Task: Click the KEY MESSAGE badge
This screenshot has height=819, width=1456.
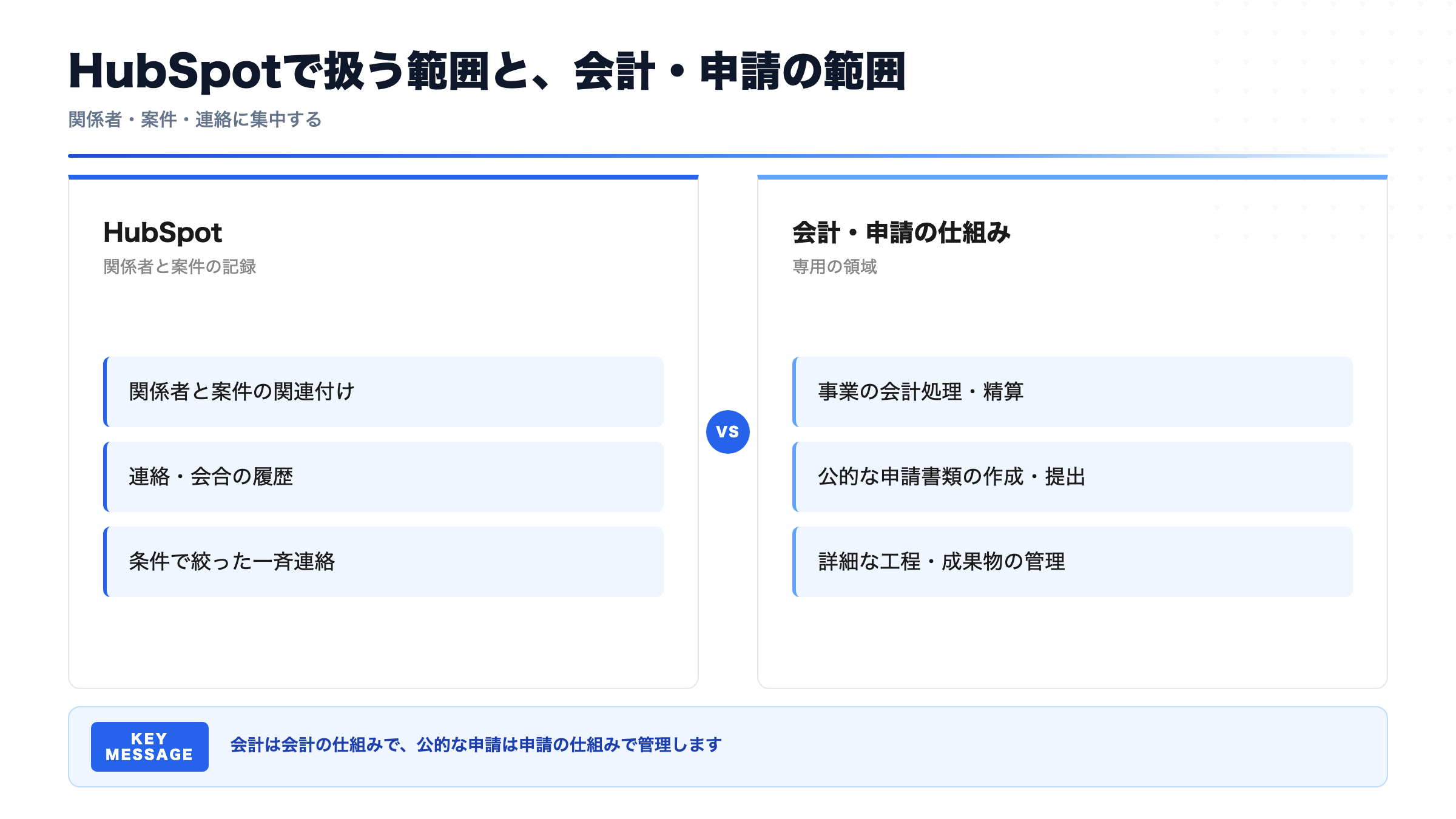Action: pos(150,746)
